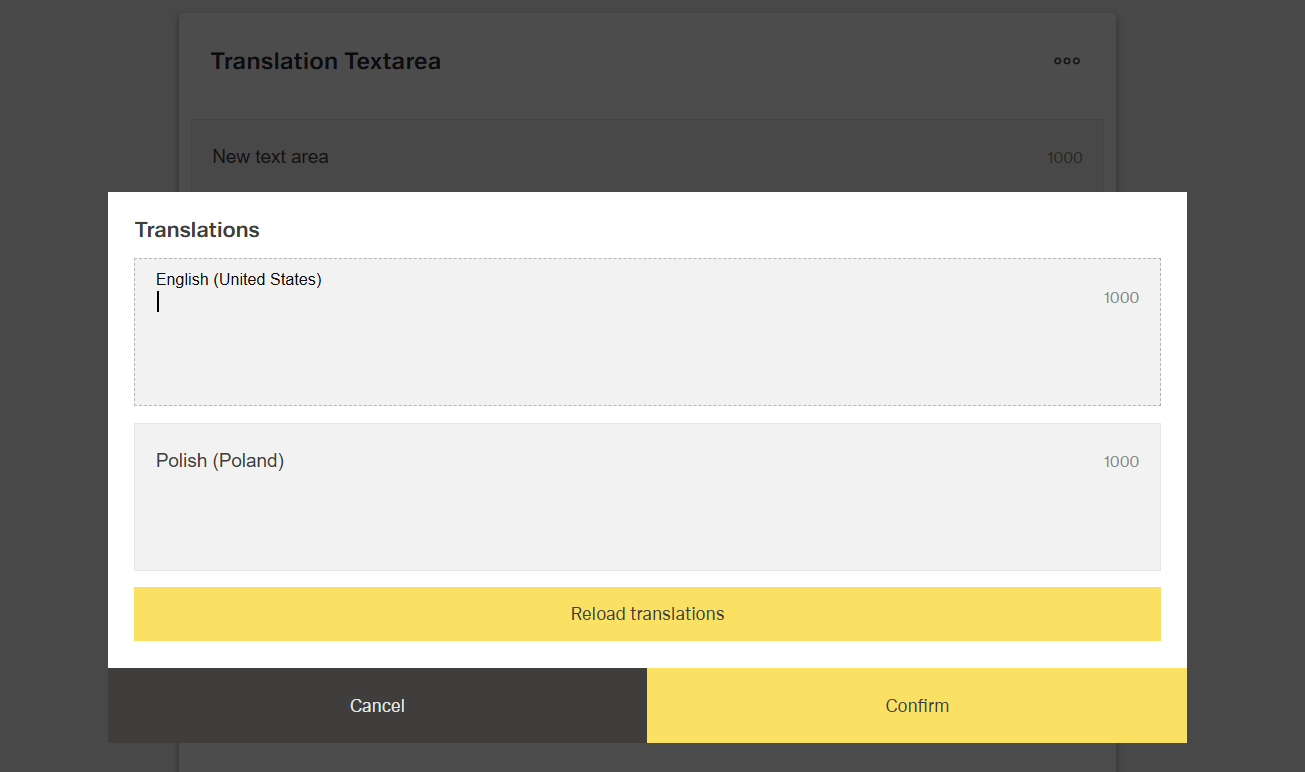Image resolution: width=1305 pixels, height=772 pixels.
Task: Click the 1000 character counter in English field
Action: pos(1120,297)
